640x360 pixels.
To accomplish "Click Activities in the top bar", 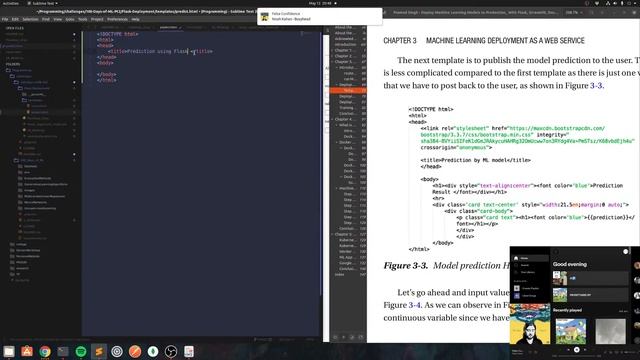I will [x=10, y=3].
